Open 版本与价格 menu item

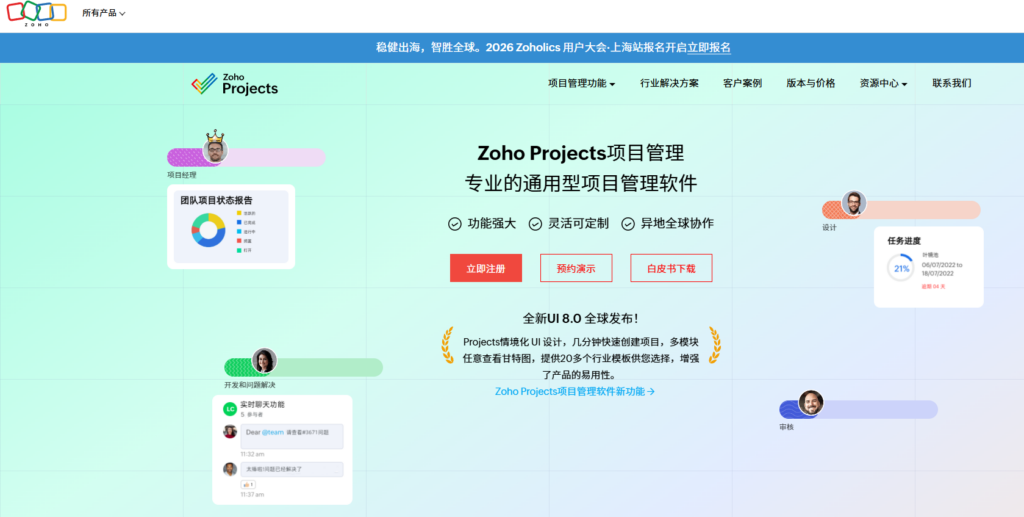coord(810,84)
